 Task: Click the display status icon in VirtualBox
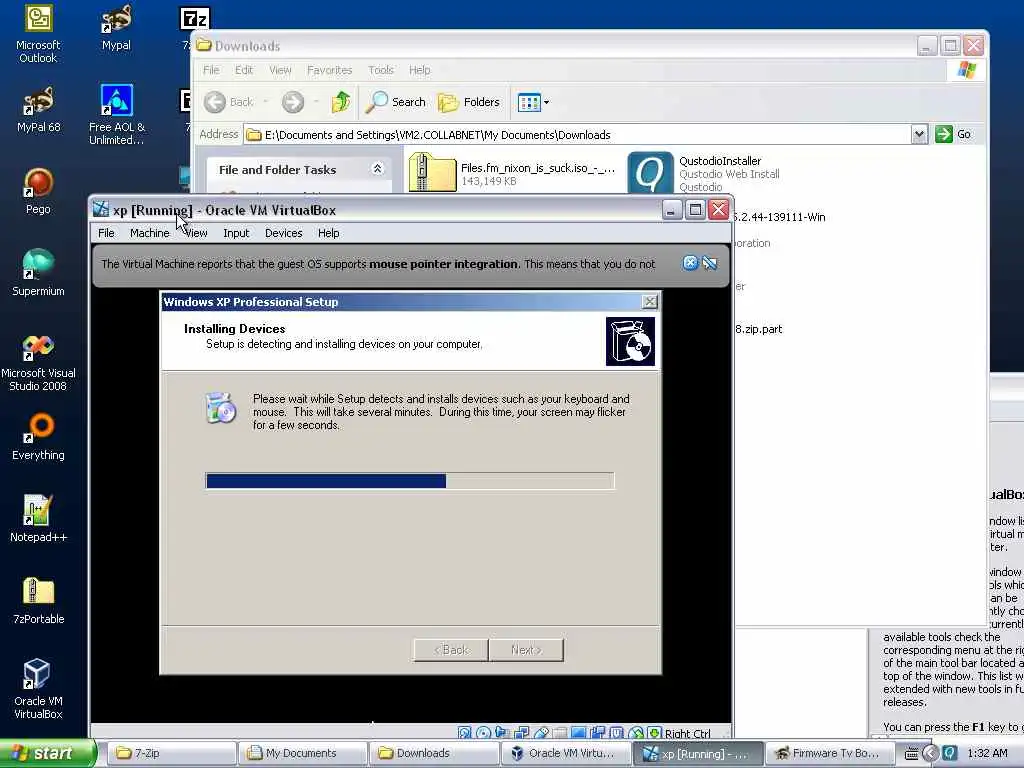(x=579, y=733)
